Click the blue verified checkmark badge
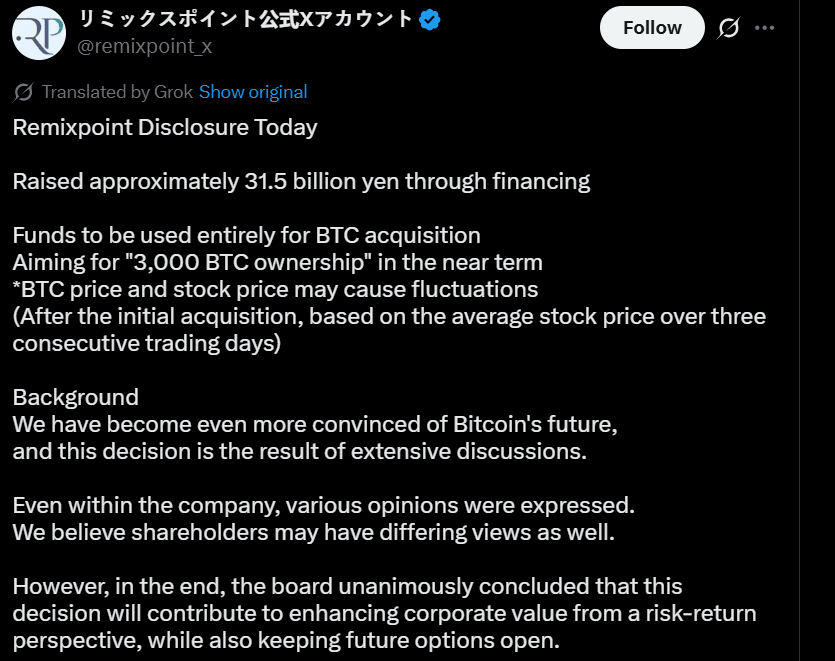 pyautogui.click(x=429, y=20)
